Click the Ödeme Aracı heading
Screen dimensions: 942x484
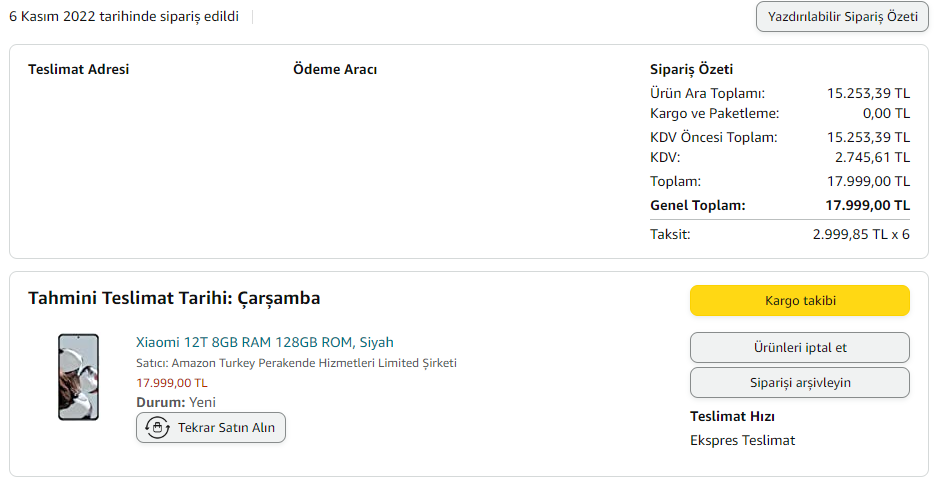tap(334, 69)
